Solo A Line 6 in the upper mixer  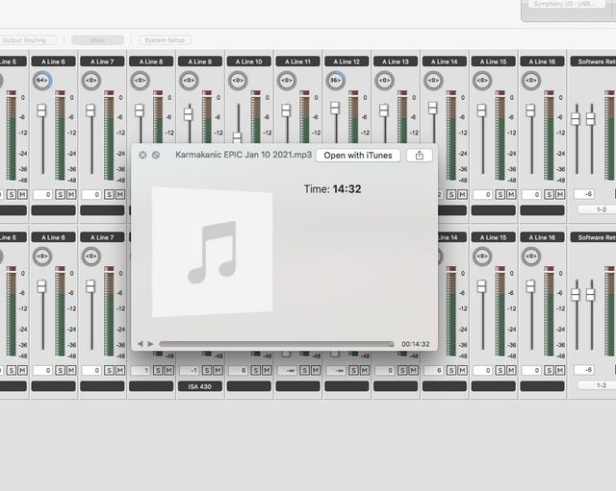(x=60, y=194)
